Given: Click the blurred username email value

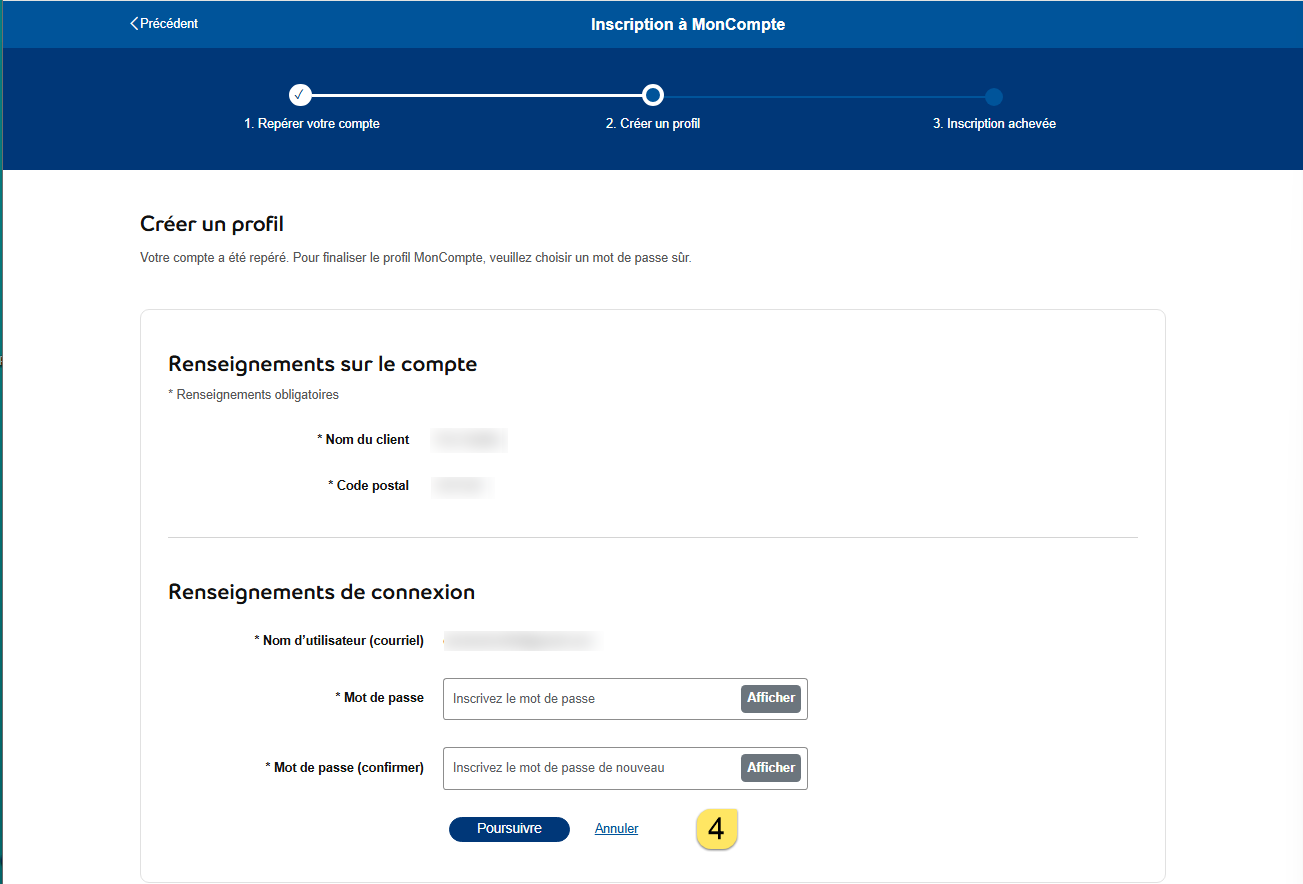Looking at the screenshot, I should coord(521,641).
